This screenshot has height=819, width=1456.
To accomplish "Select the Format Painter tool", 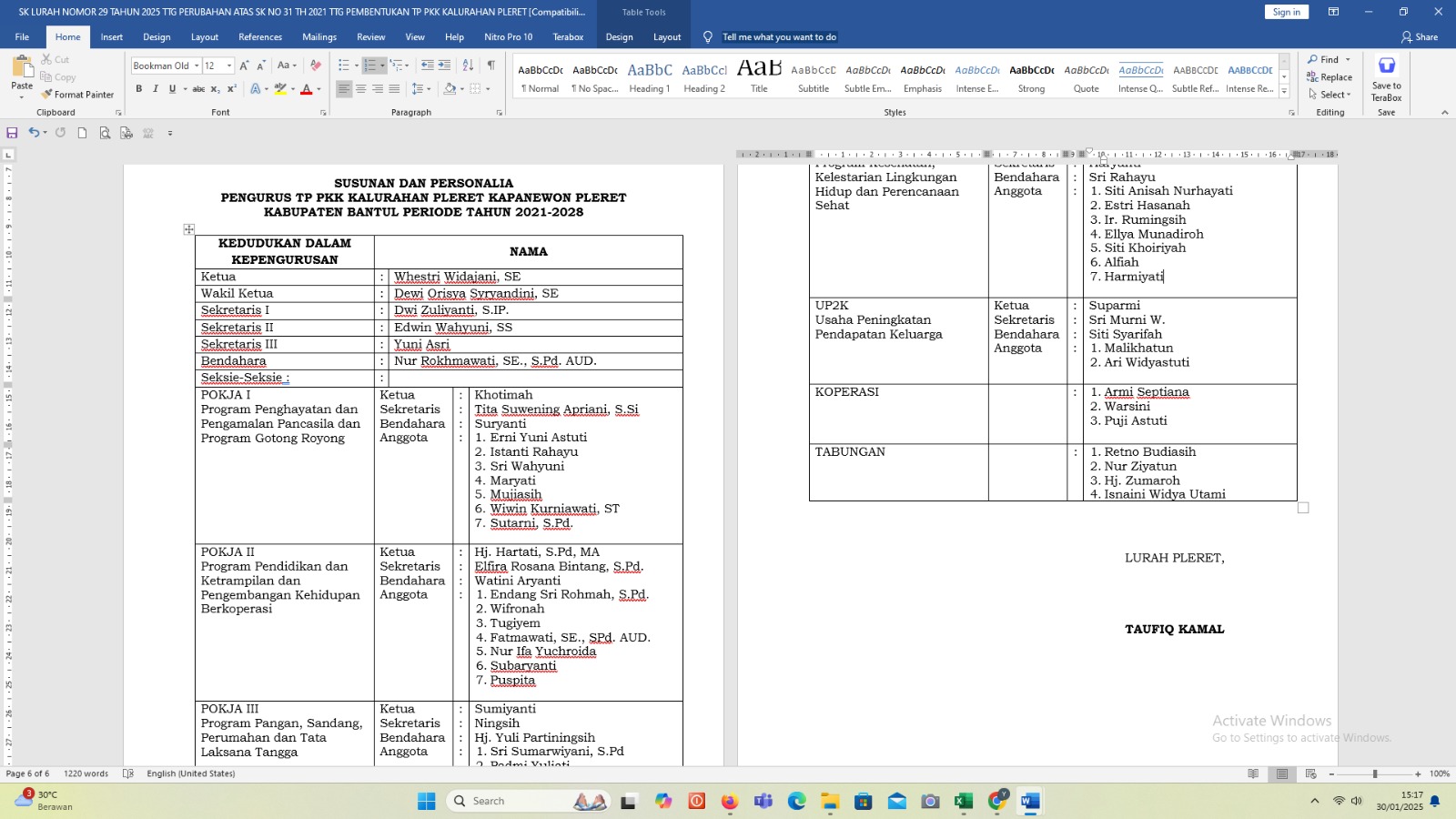I will [77, 95].
